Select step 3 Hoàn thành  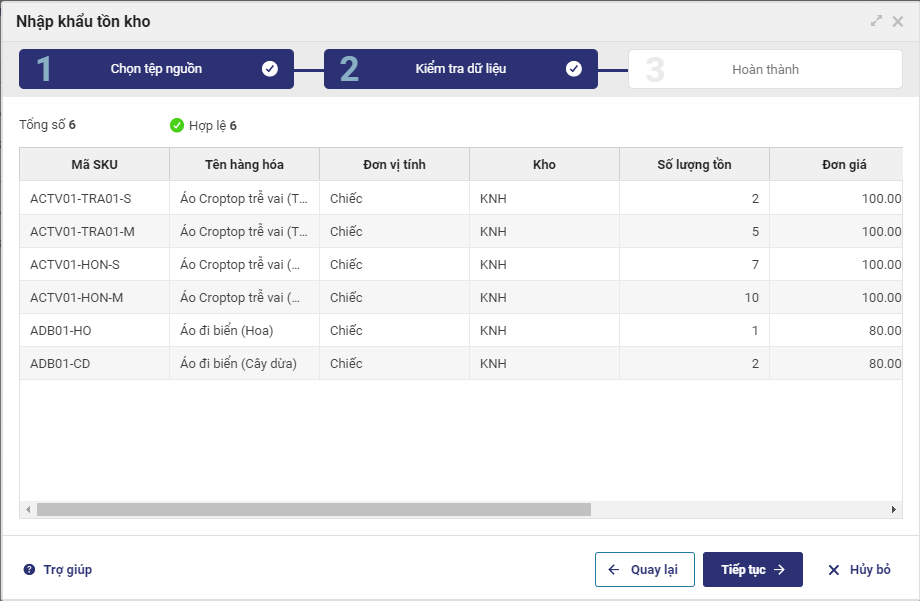pyautogui.click(x=765, y=69)
